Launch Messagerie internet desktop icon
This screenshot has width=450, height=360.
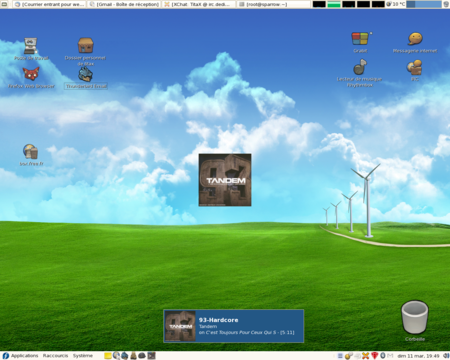pos(415,39)
